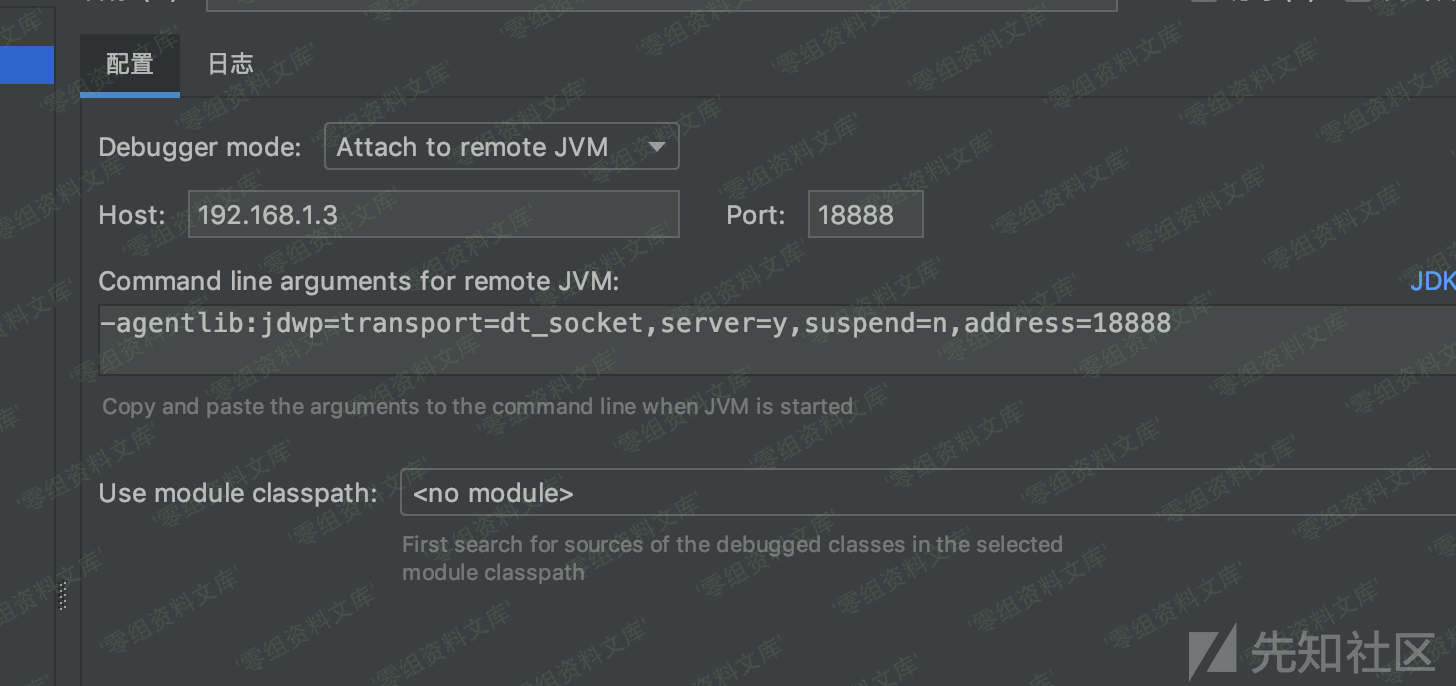Viewport: 1456px width, 686px height.
Task: Select the highlighted blue configuration in sidebar
Action: [x=27, y=65]
